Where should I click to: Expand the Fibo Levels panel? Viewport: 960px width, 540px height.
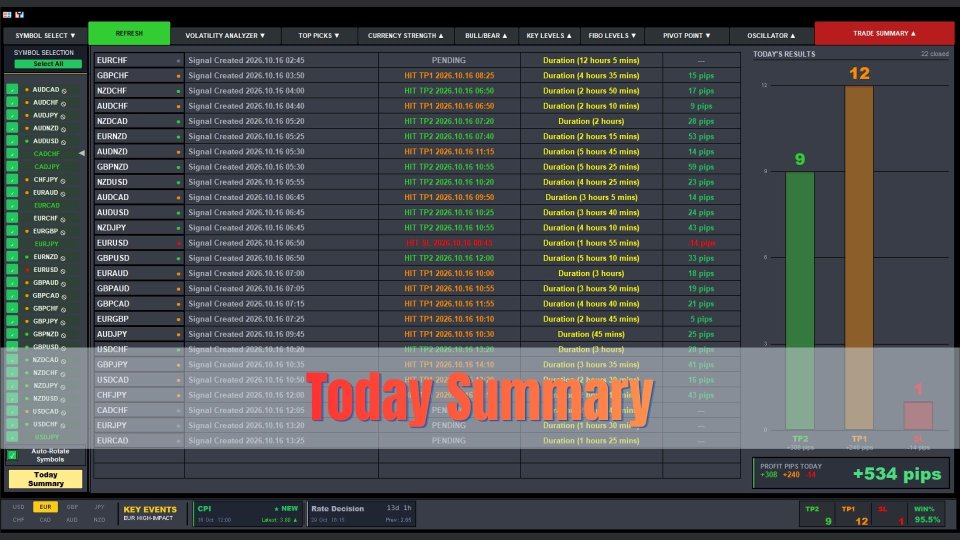click(612, 36)
